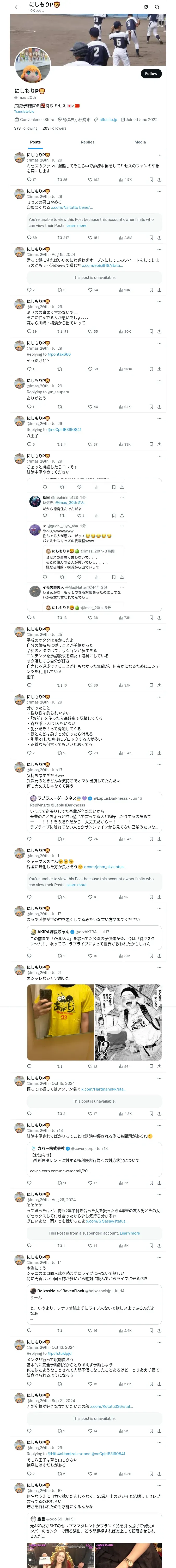Screen dimensions: 176x1568
Task: Click reply icon showing 89 replies
Action: coord(29,237)
